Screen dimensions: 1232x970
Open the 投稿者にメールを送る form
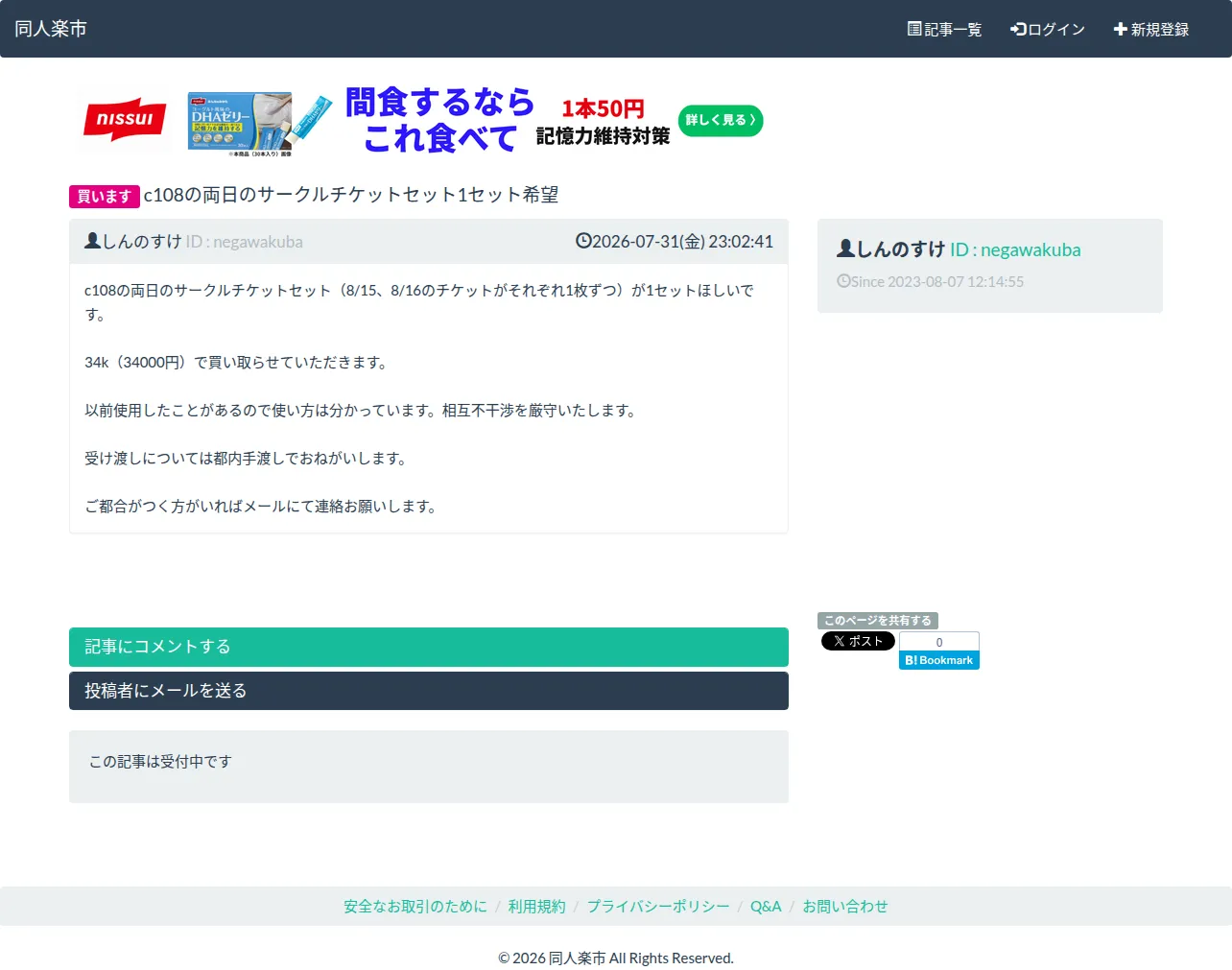coord(429,691)
